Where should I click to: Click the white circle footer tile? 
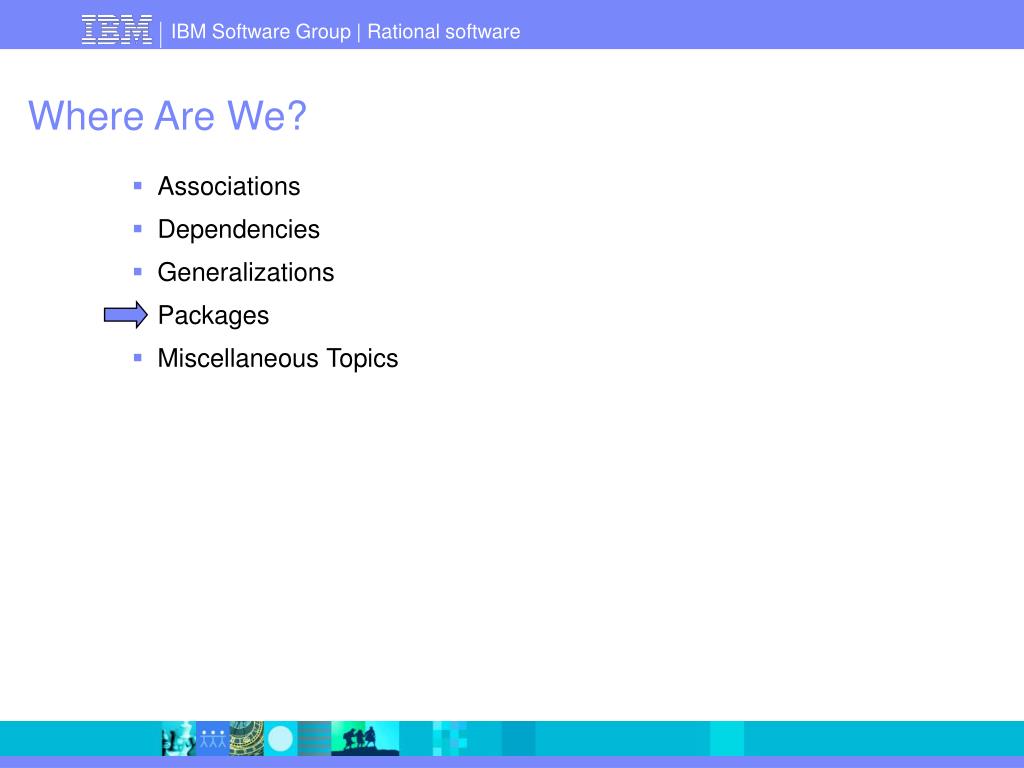(x=281, y=739)
